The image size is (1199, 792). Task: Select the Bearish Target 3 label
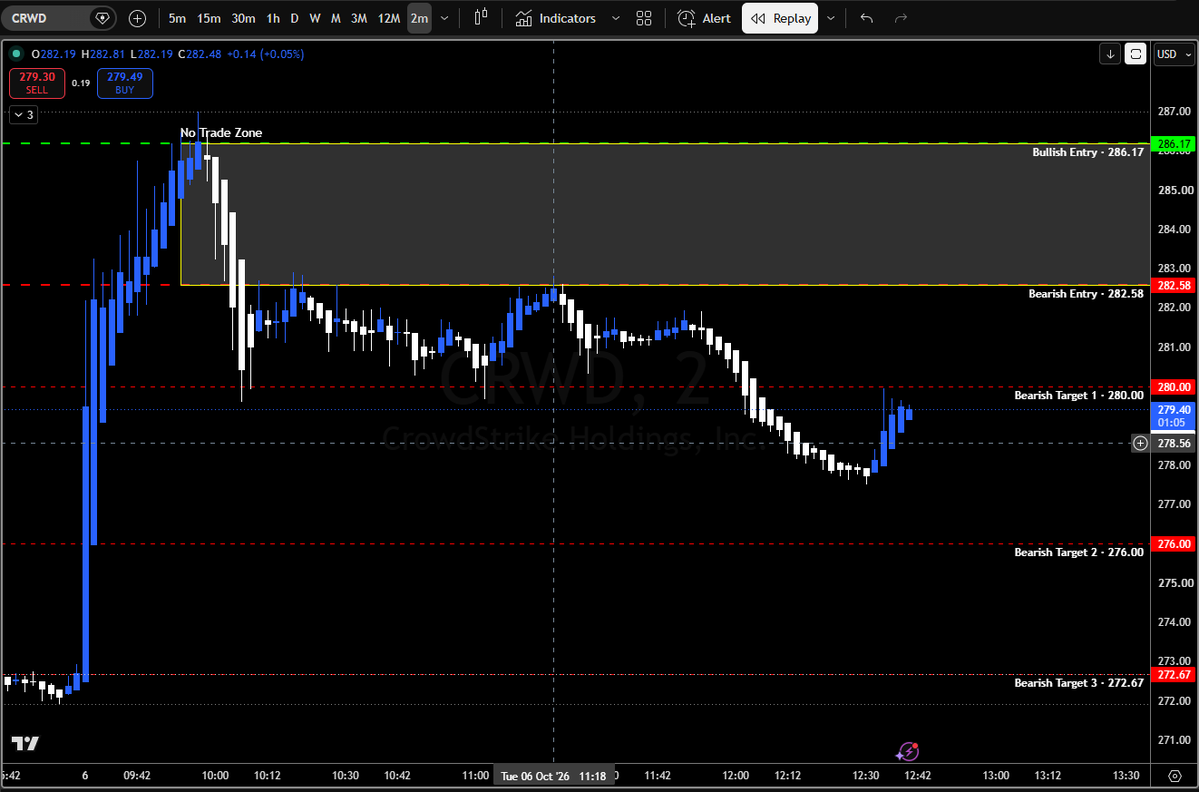pyautogui.click(x=1079, y=683)
